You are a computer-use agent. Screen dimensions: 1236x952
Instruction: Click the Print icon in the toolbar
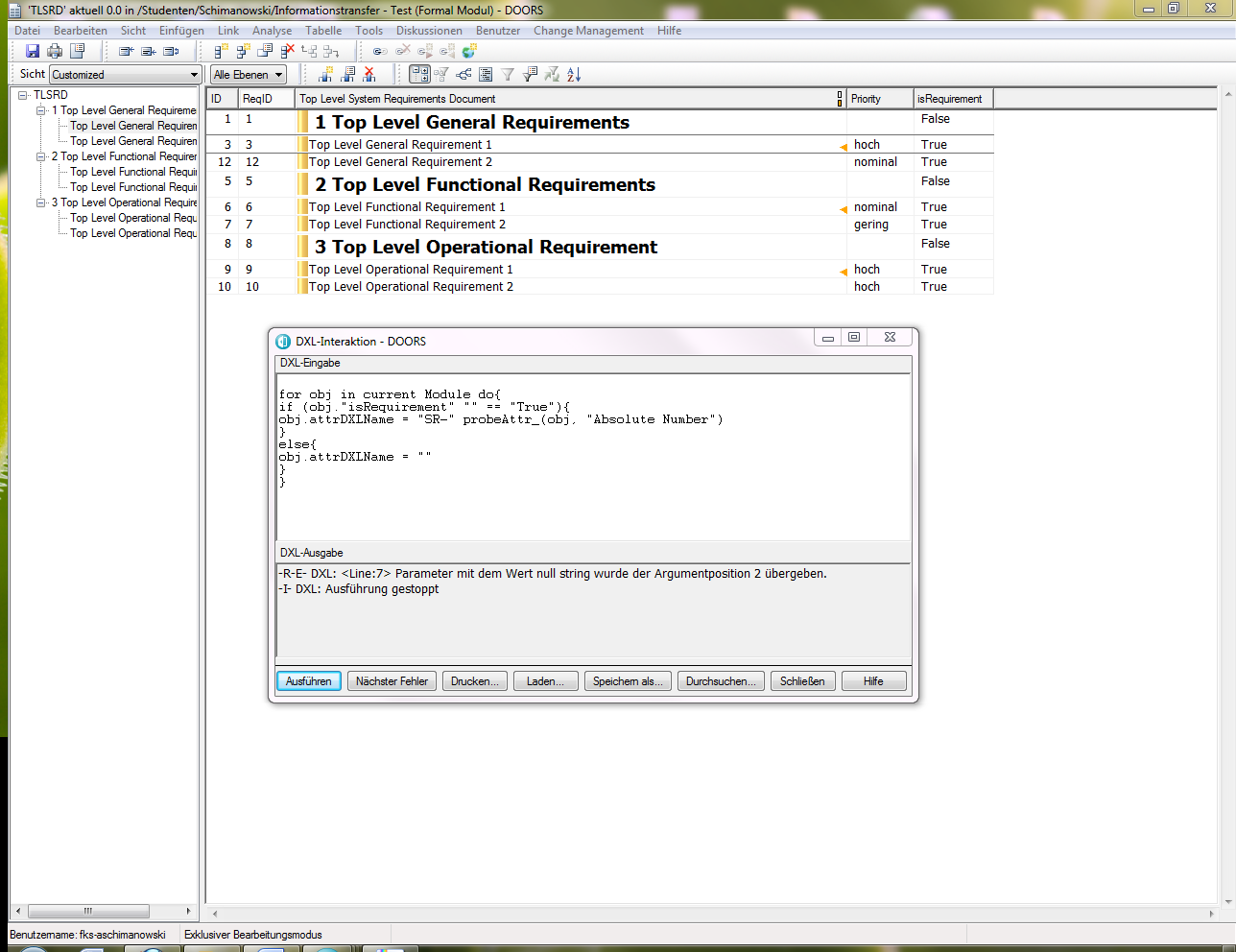[x=55, y=51]
